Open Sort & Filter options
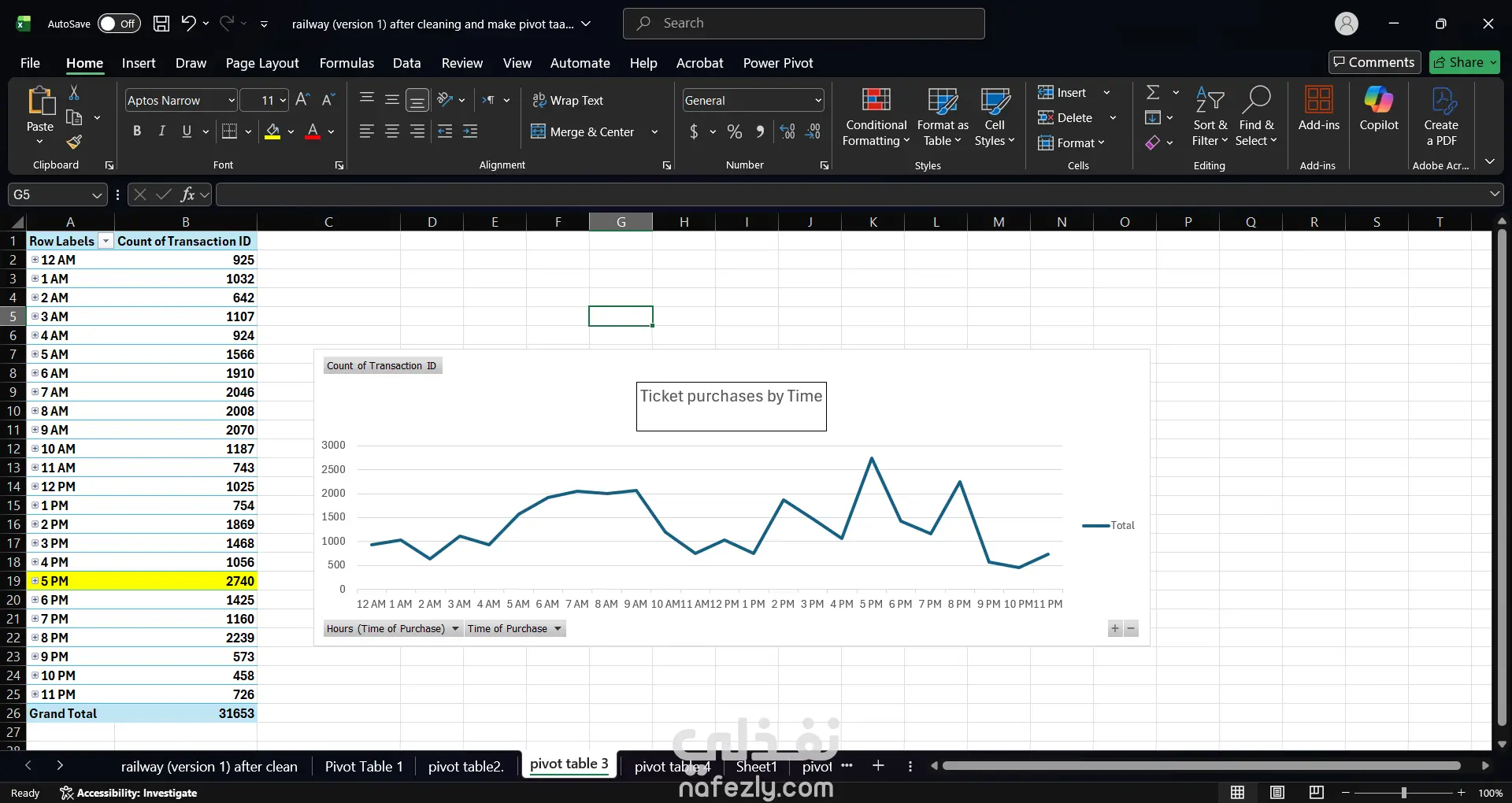This screenshot has height=803, width=1512. 1210,117
